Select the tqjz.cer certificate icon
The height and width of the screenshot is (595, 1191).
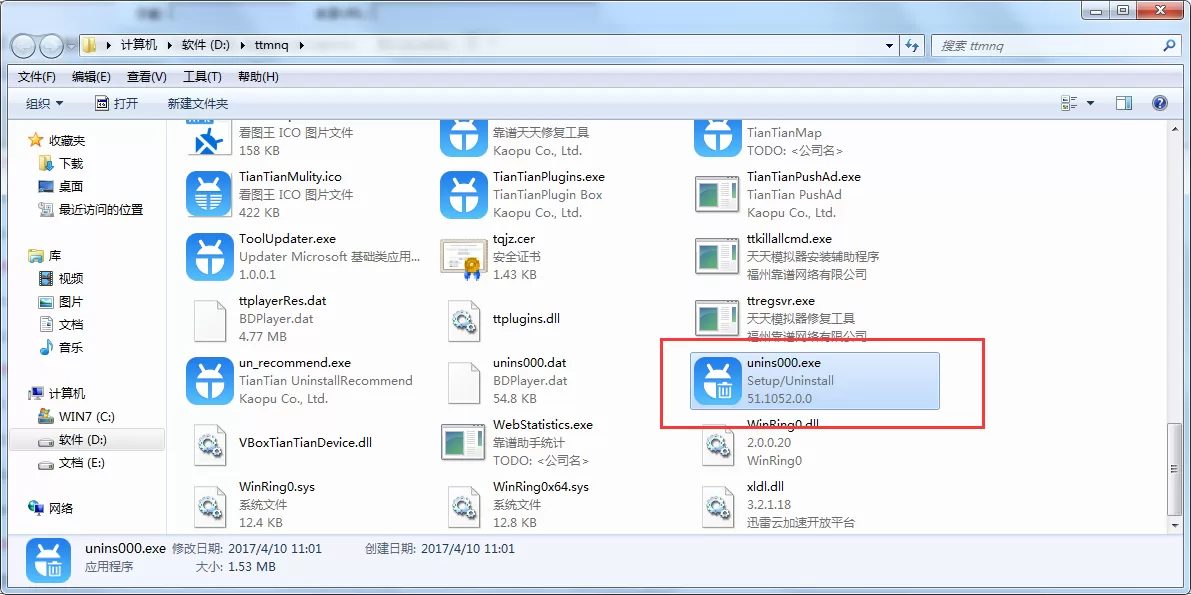(463, 257)
